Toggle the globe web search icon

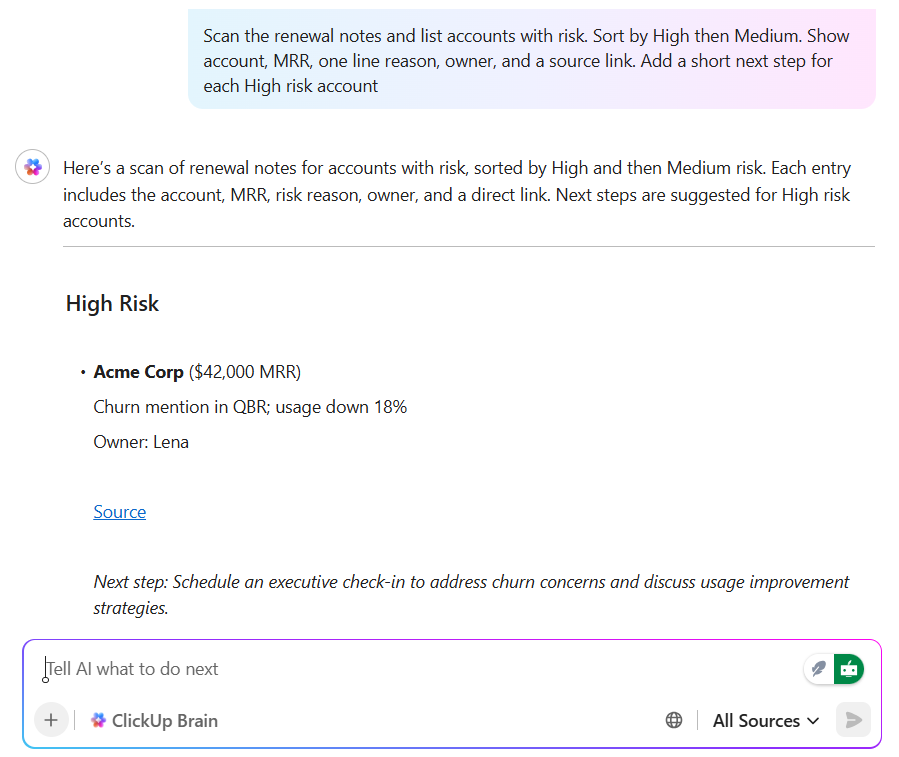pyautogui.click(x=674, y=720)
